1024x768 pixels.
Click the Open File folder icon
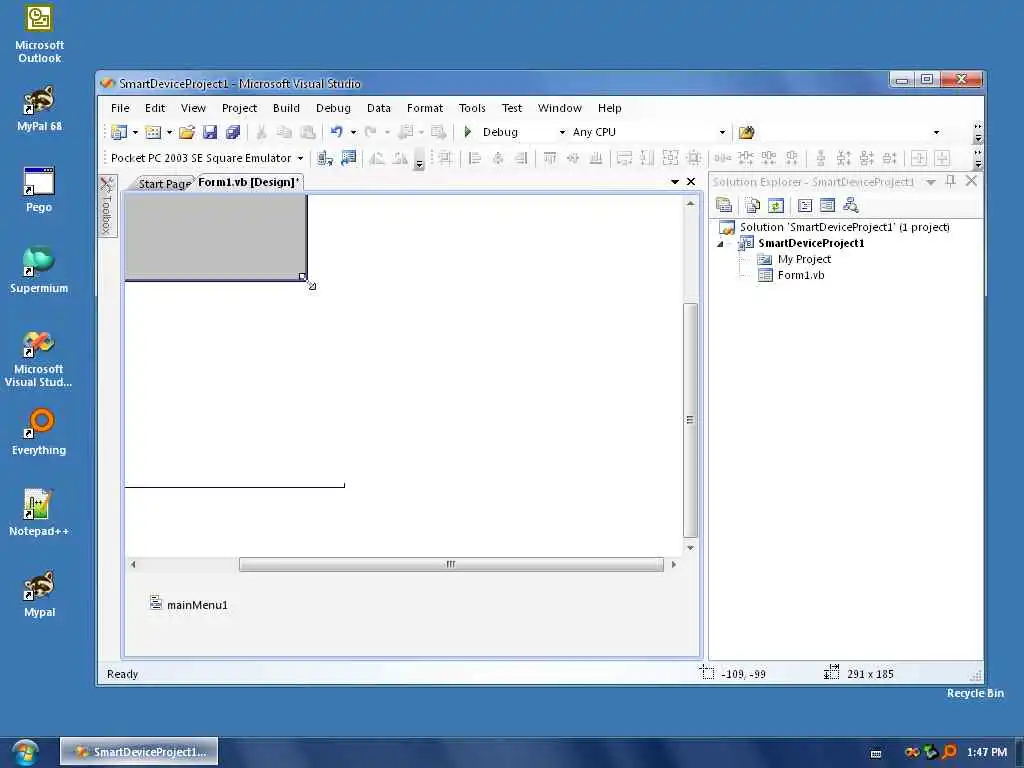coord(187,133)
